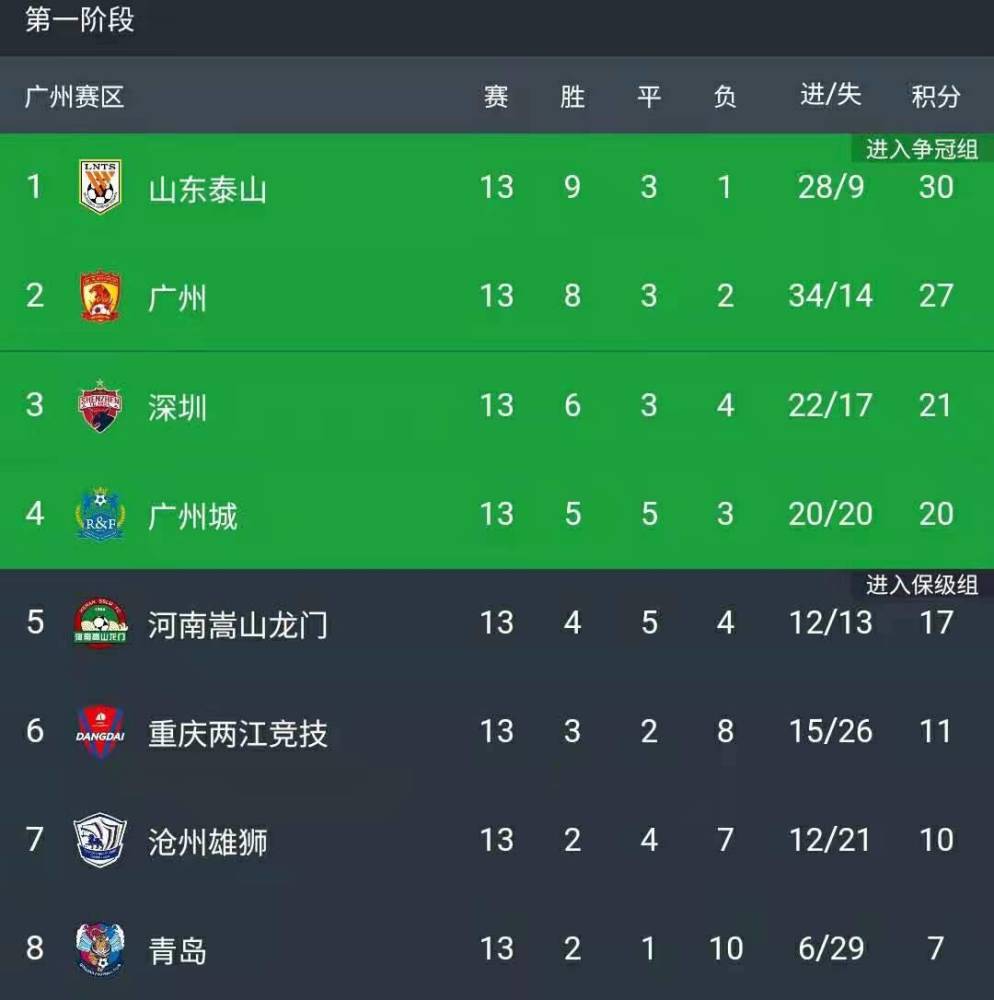This screenshot has width=994, height=1000.
Task: Click the 进入争冠组 badge
Action: pyautogui.click(x=922, y=149)
